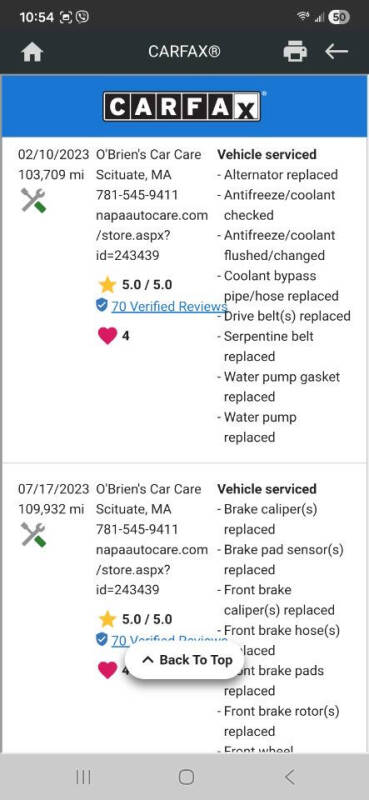This screenshot has height=800, width=369.
Task: Go back using the left arrow icon
Action: pos(336,52)
